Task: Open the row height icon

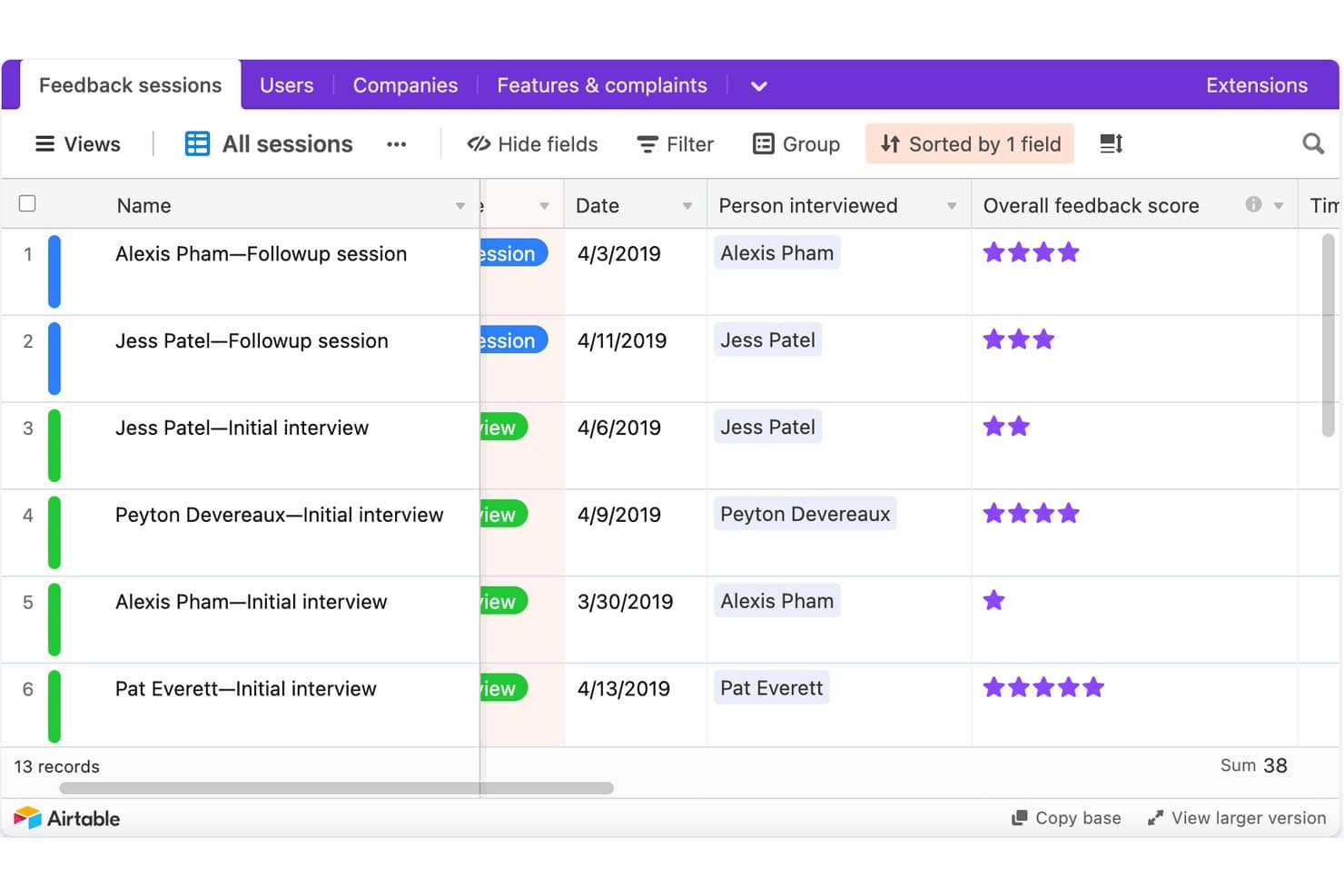Action: [x=1112, y=143]
